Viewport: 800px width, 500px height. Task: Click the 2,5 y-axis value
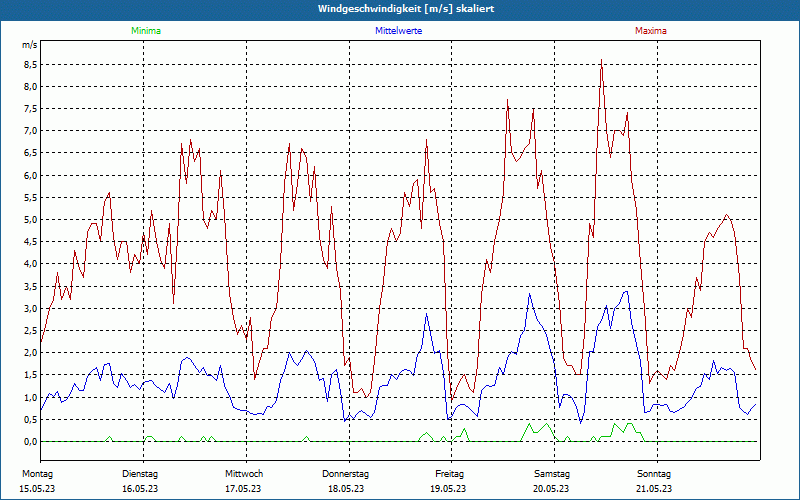(31, 331)
